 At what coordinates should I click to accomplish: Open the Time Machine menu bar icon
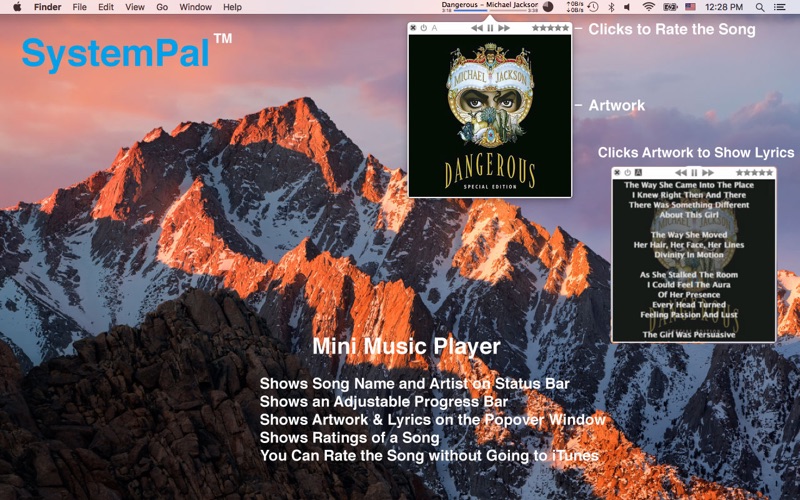tap(593, 7)
